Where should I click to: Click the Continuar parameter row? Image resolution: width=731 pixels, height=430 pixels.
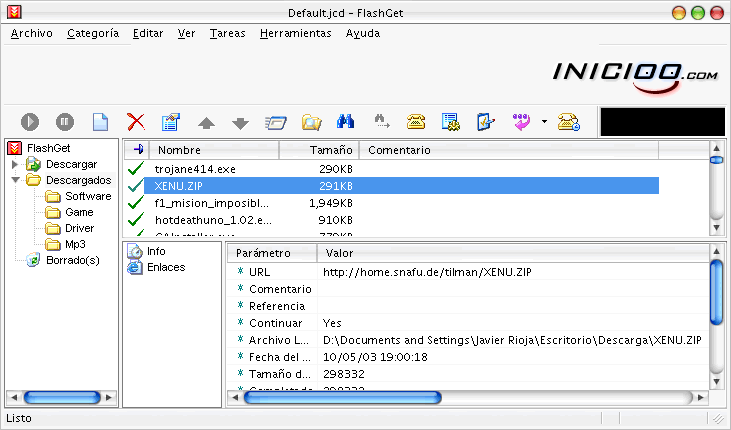(468, 323)
